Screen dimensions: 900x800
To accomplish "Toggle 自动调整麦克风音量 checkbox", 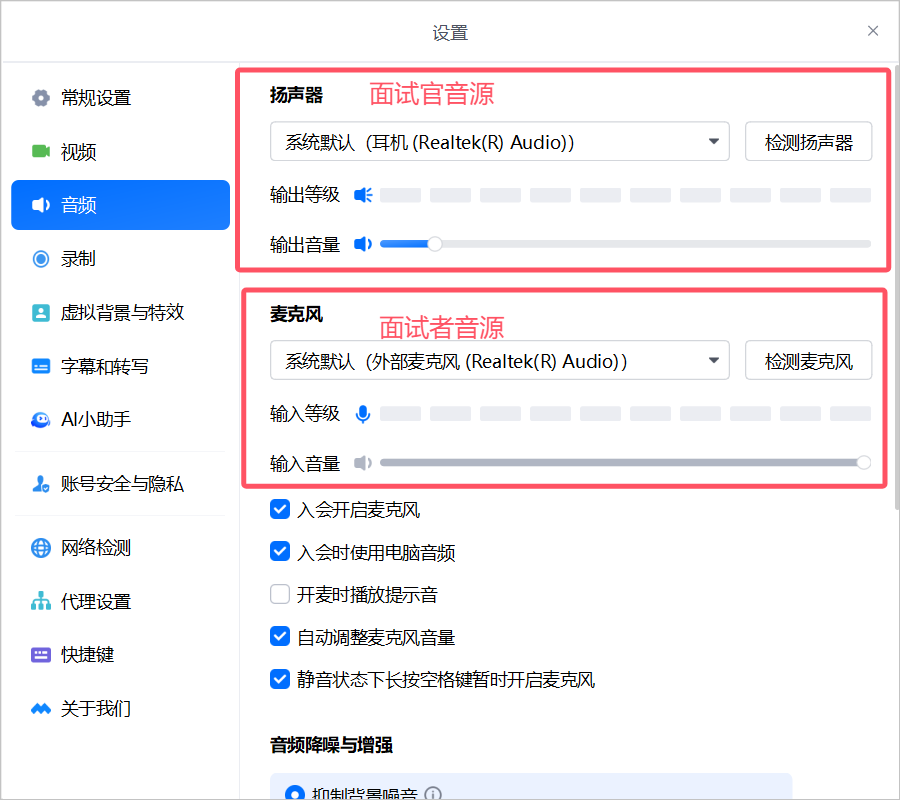I will 280,637.
